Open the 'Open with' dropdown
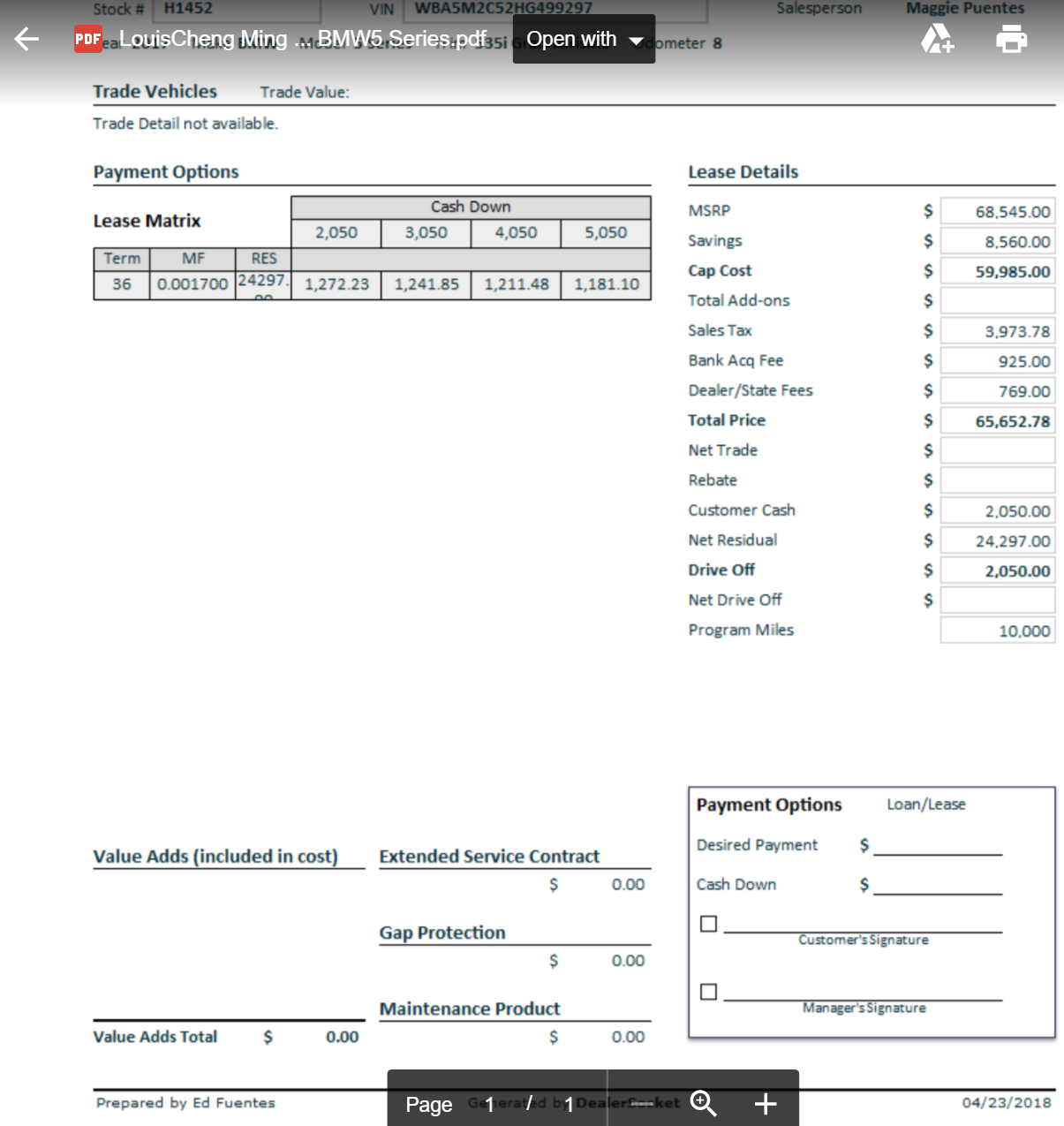Viewport: 1064px width, 1126px height. [x=585, y=39]
